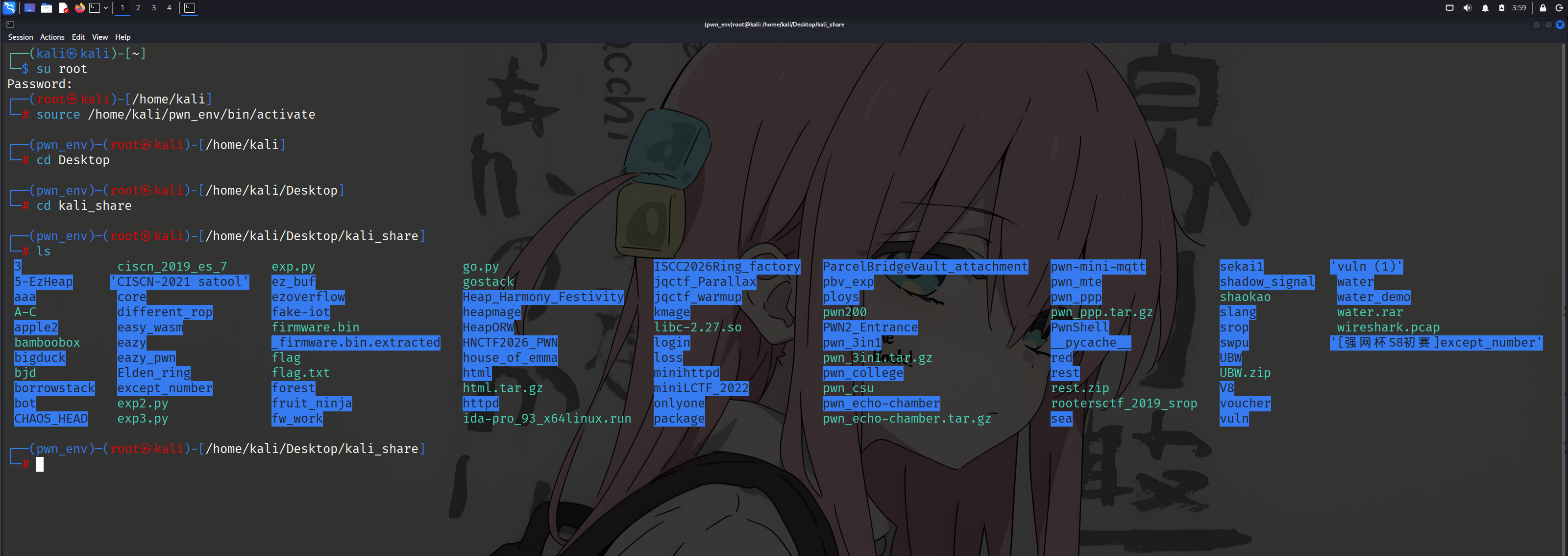Screen dimensions: 1568x556
Task: Minimize the terminal window
Action: click(1536, 25)
